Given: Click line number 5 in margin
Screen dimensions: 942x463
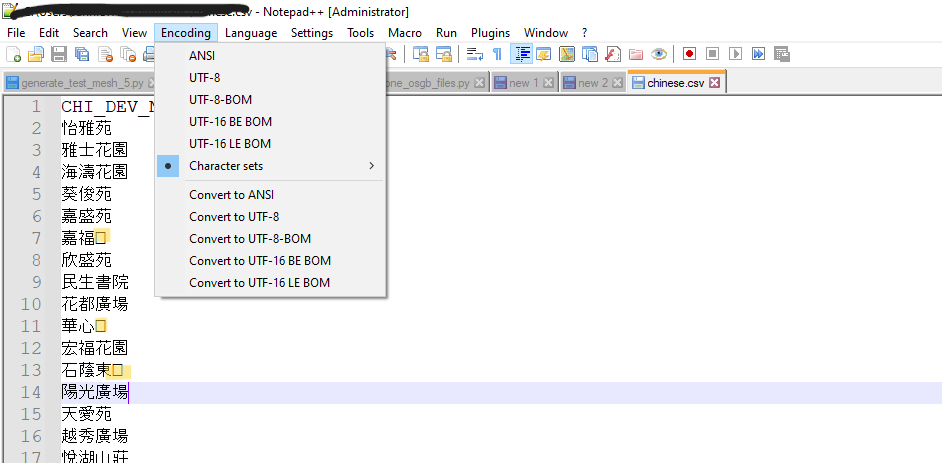Looking at the screenshot, I should (36, 194).
